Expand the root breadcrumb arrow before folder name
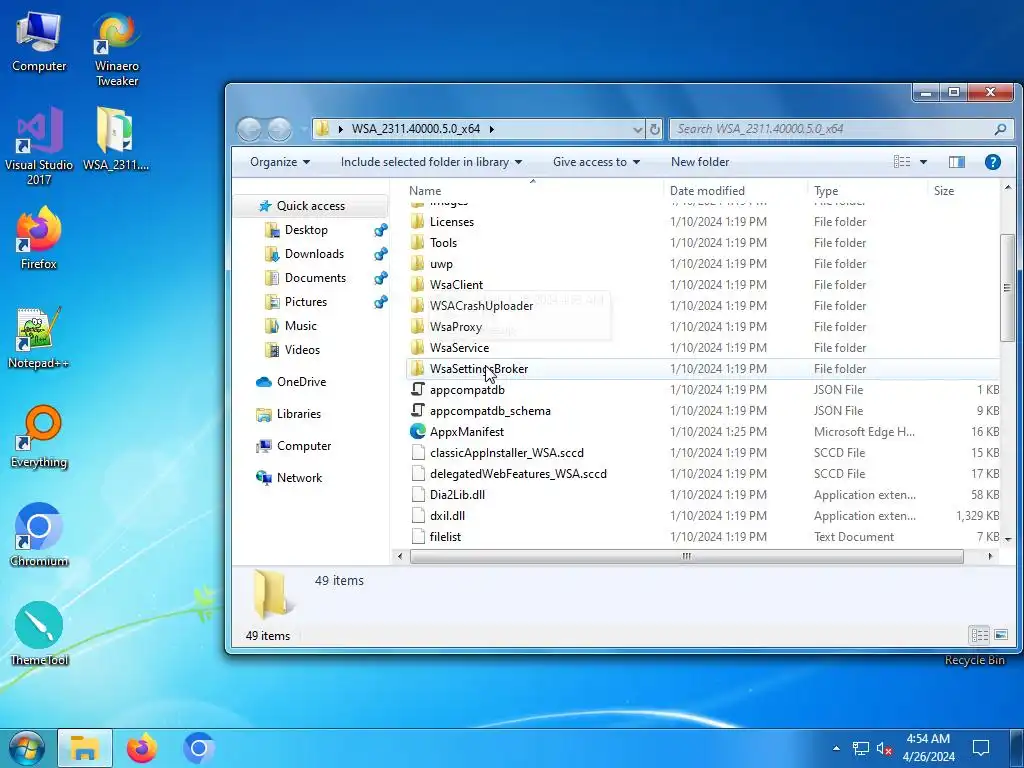Viewport: 1024px width, 768px height. [x=341, y=129]
